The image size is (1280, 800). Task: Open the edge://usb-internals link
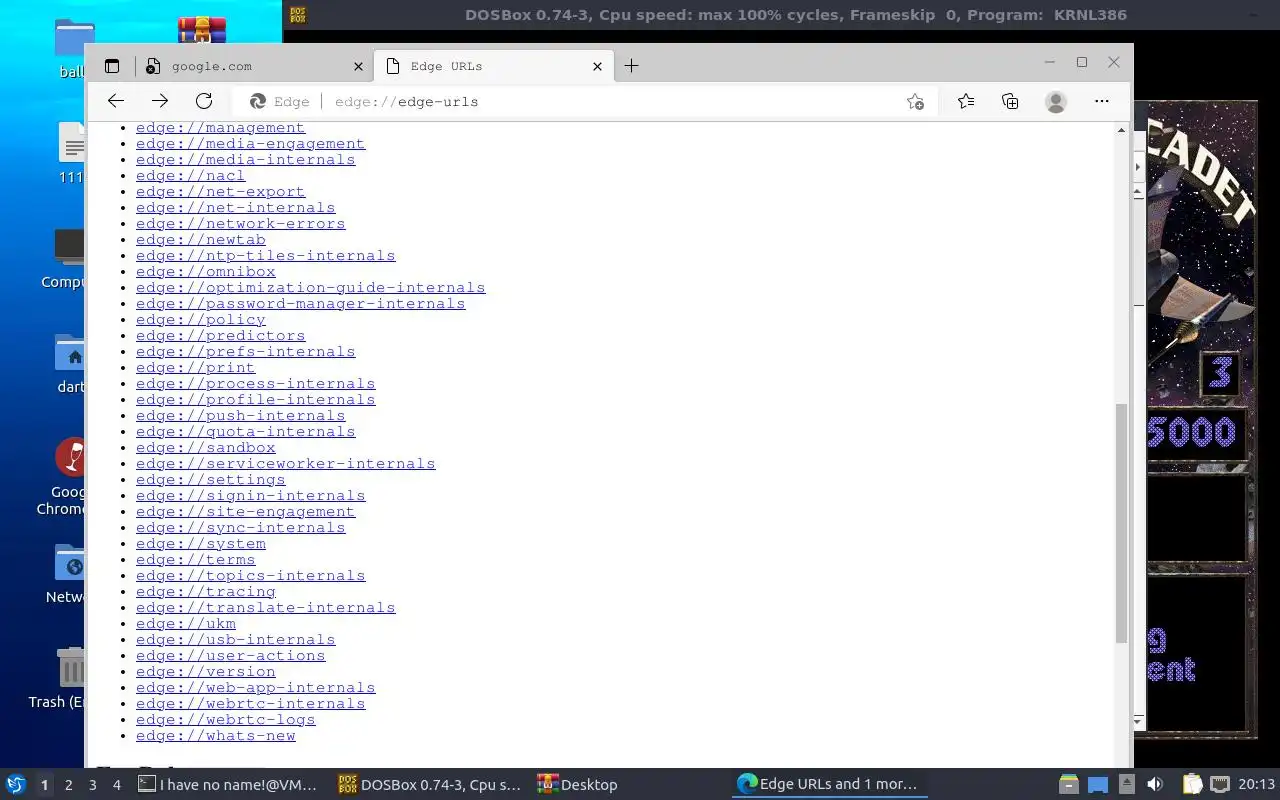coord(235,639)
